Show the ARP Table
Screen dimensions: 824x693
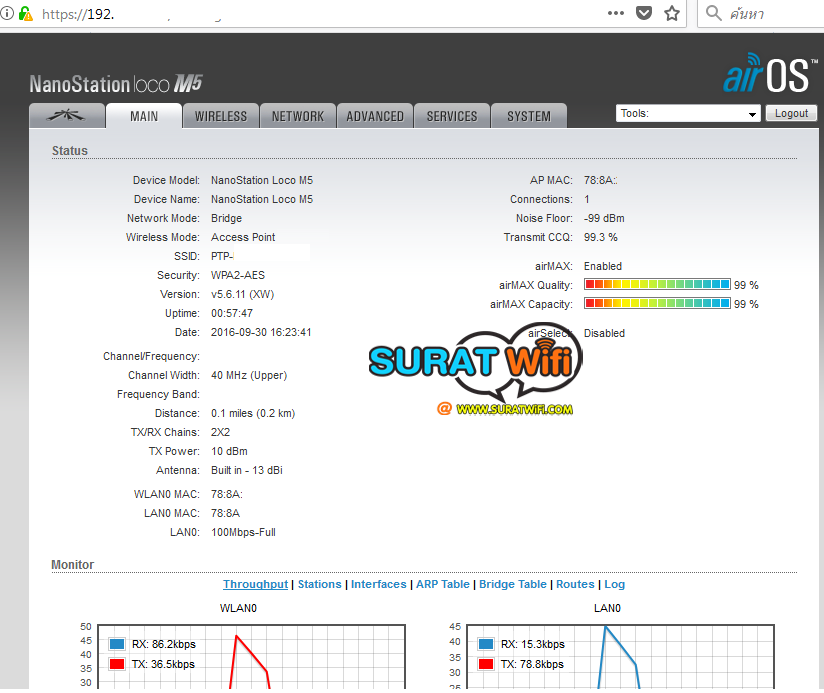click(442, 584)
